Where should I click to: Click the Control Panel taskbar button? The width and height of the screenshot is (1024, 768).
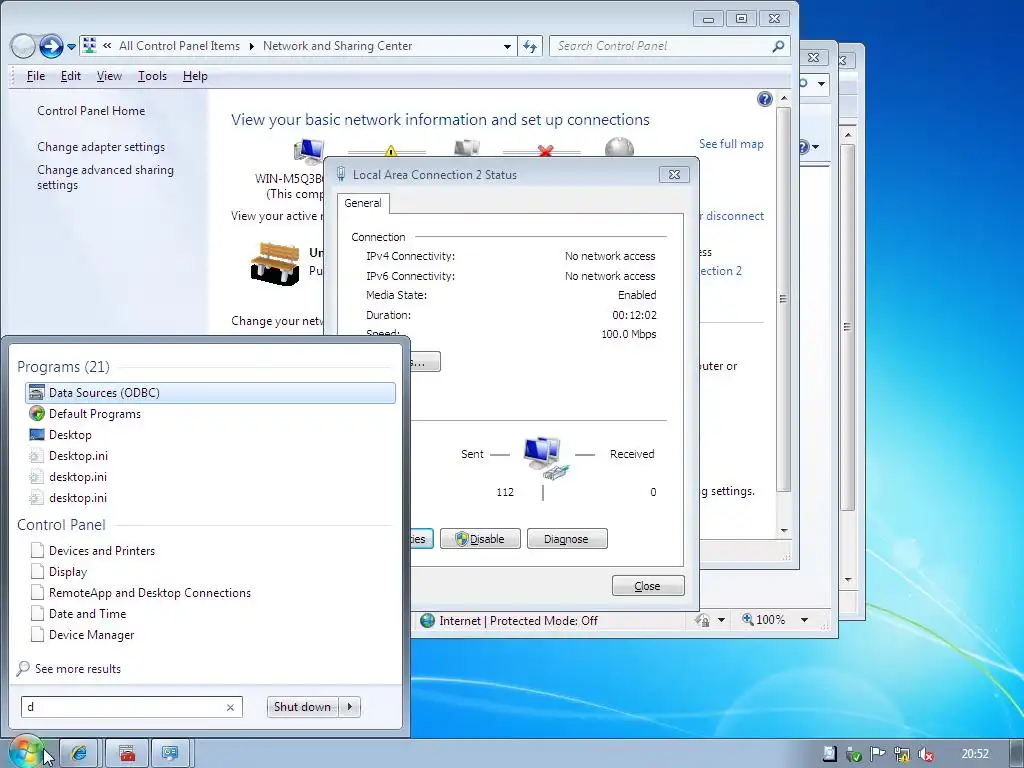click(170, 754)
